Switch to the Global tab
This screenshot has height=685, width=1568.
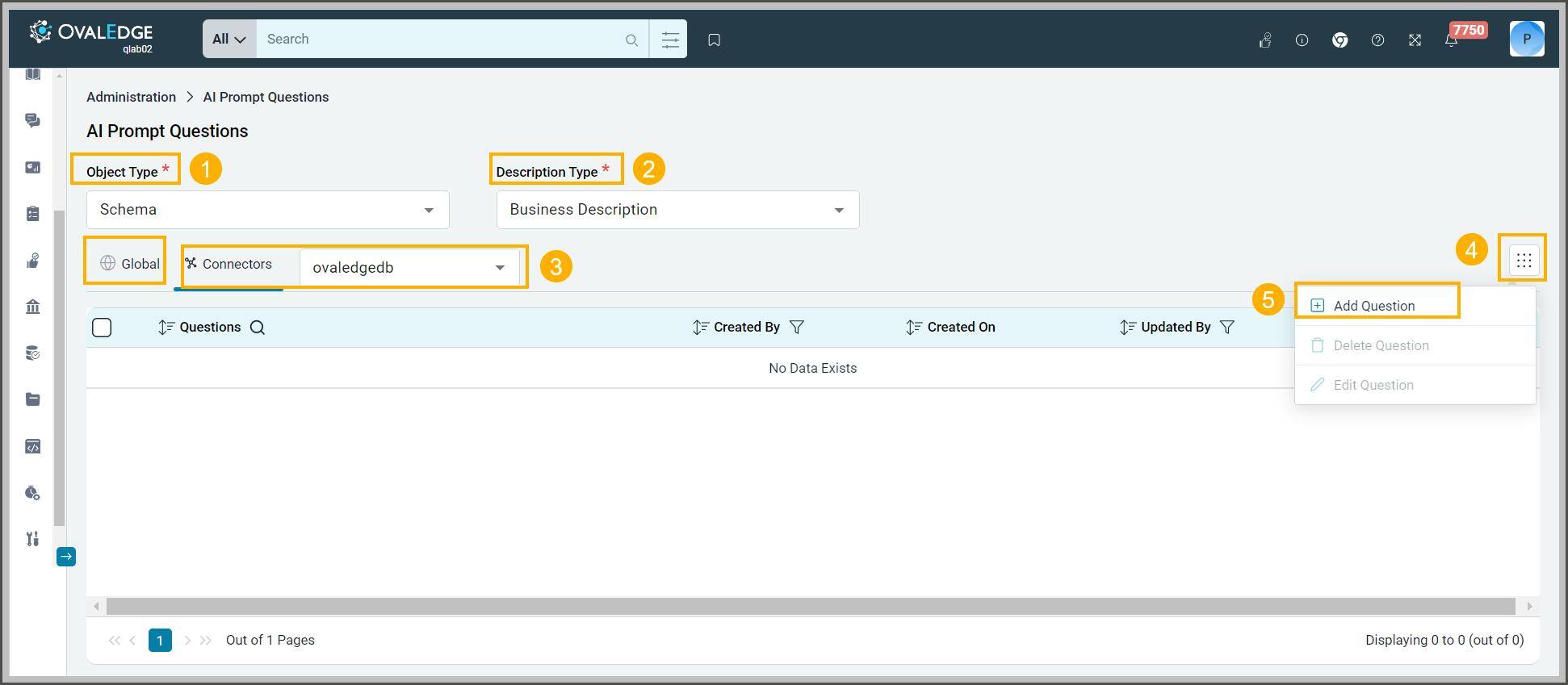pyautogui.click(x=130, y=264)
